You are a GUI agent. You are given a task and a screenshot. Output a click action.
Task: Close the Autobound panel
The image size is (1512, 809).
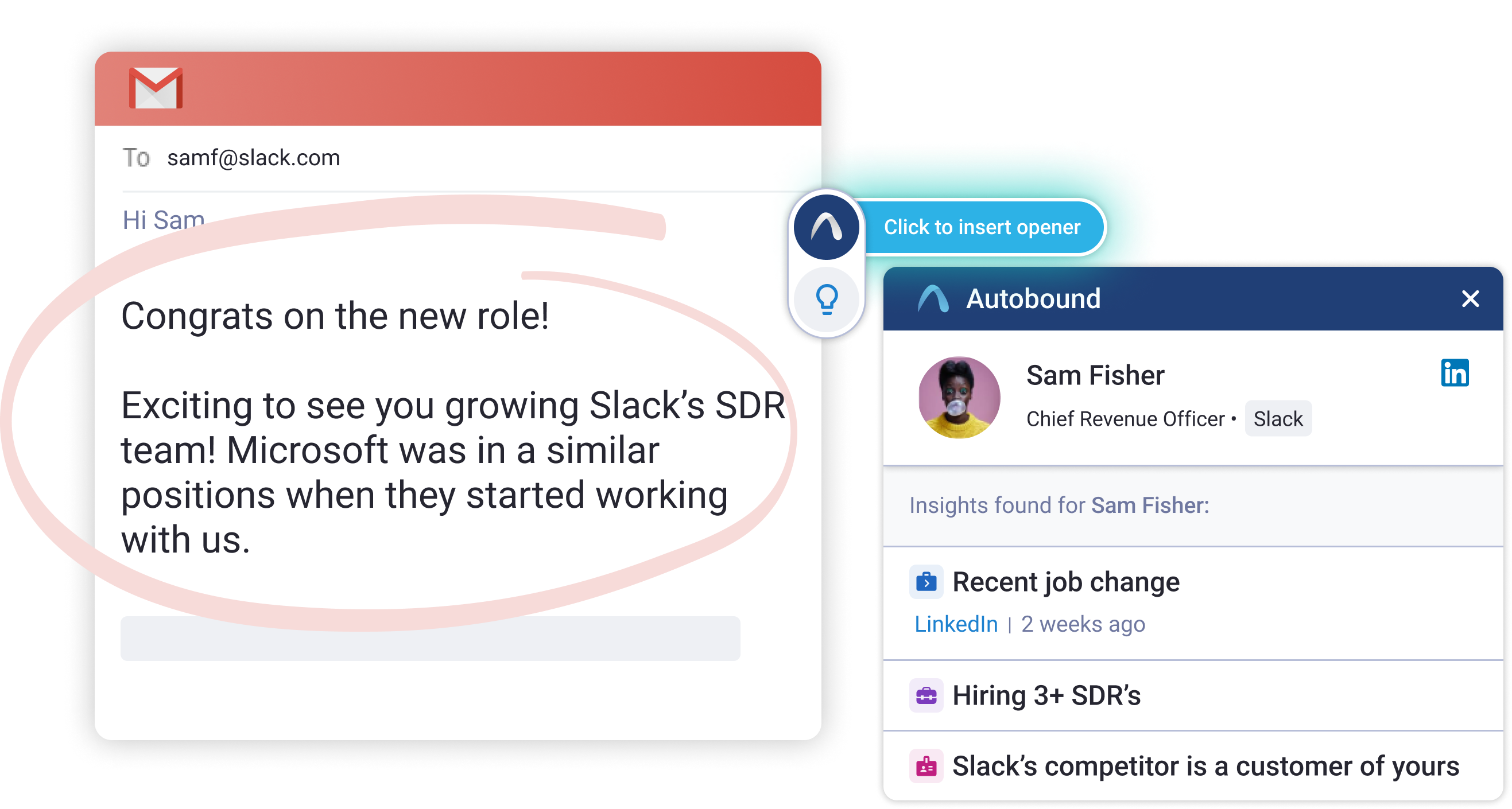[1470, 298]
